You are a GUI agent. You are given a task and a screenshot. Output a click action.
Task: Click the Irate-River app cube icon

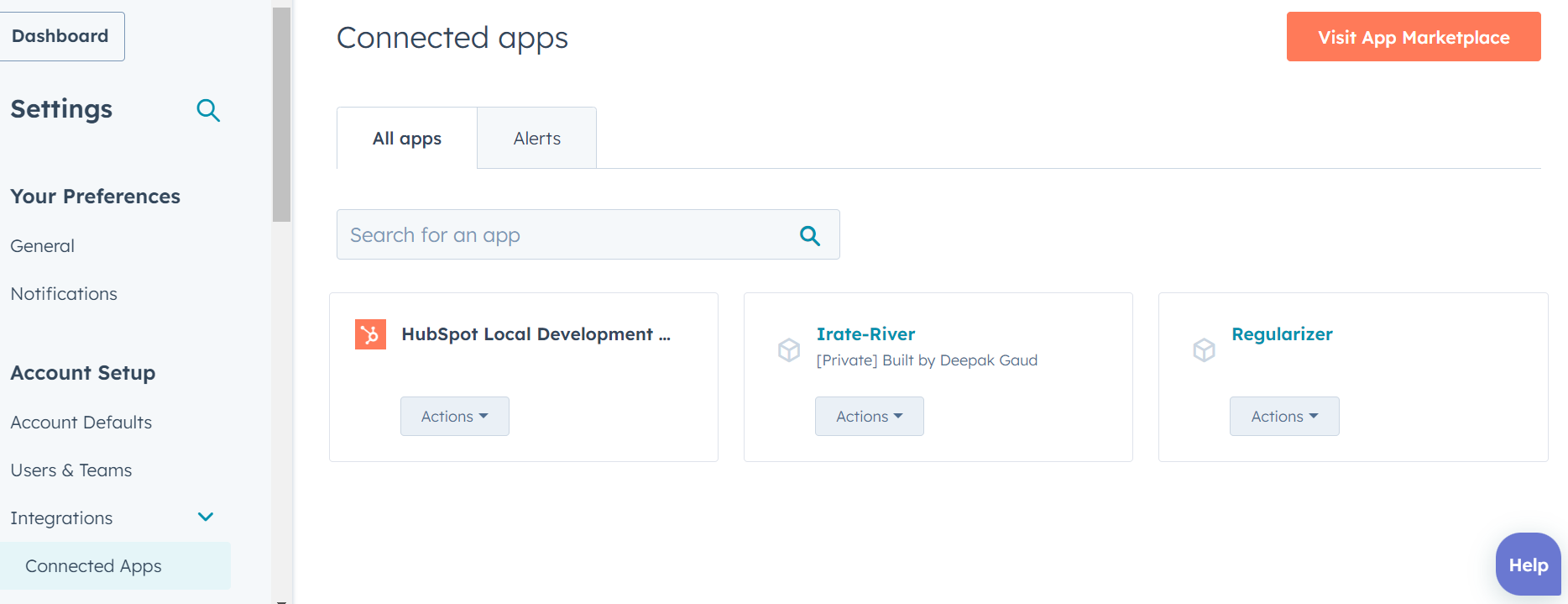coord(789,349)
